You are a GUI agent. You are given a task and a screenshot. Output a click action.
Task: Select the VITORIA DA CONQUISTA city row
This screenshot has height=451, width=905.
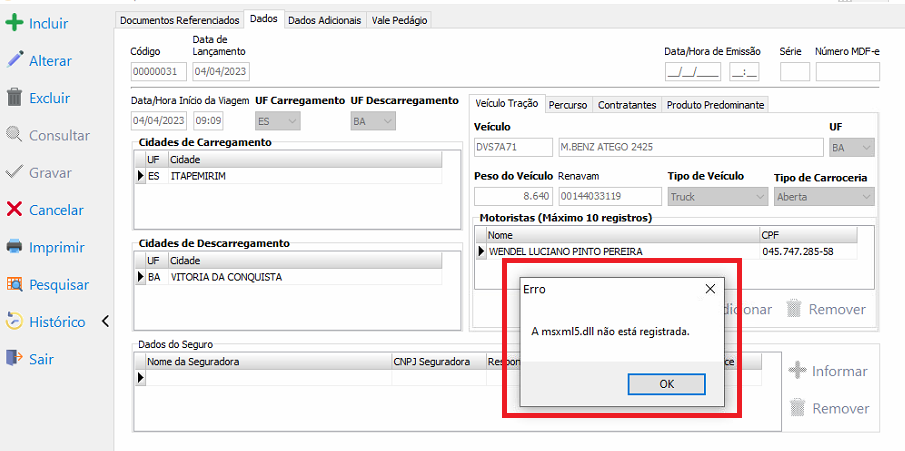tap(288, 277)
